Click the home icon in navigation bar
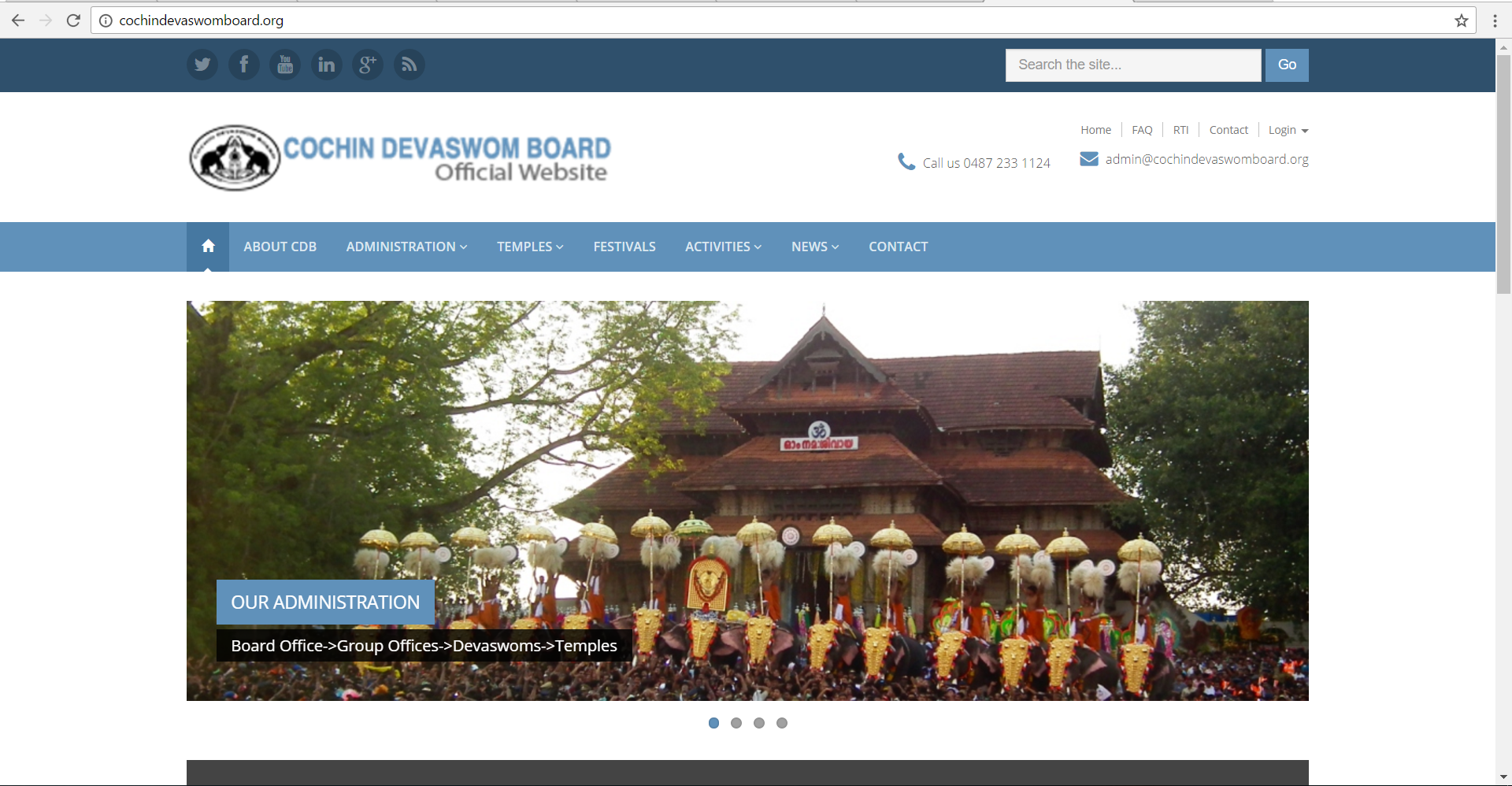Image resolution: width=1512 pixels, height=786 pixels. click(x=208, y=247)
